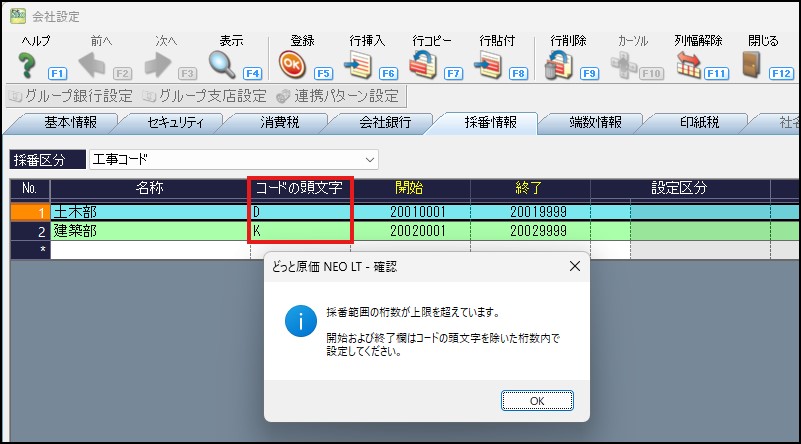Click the Close (閉じる) door icon

752,65
